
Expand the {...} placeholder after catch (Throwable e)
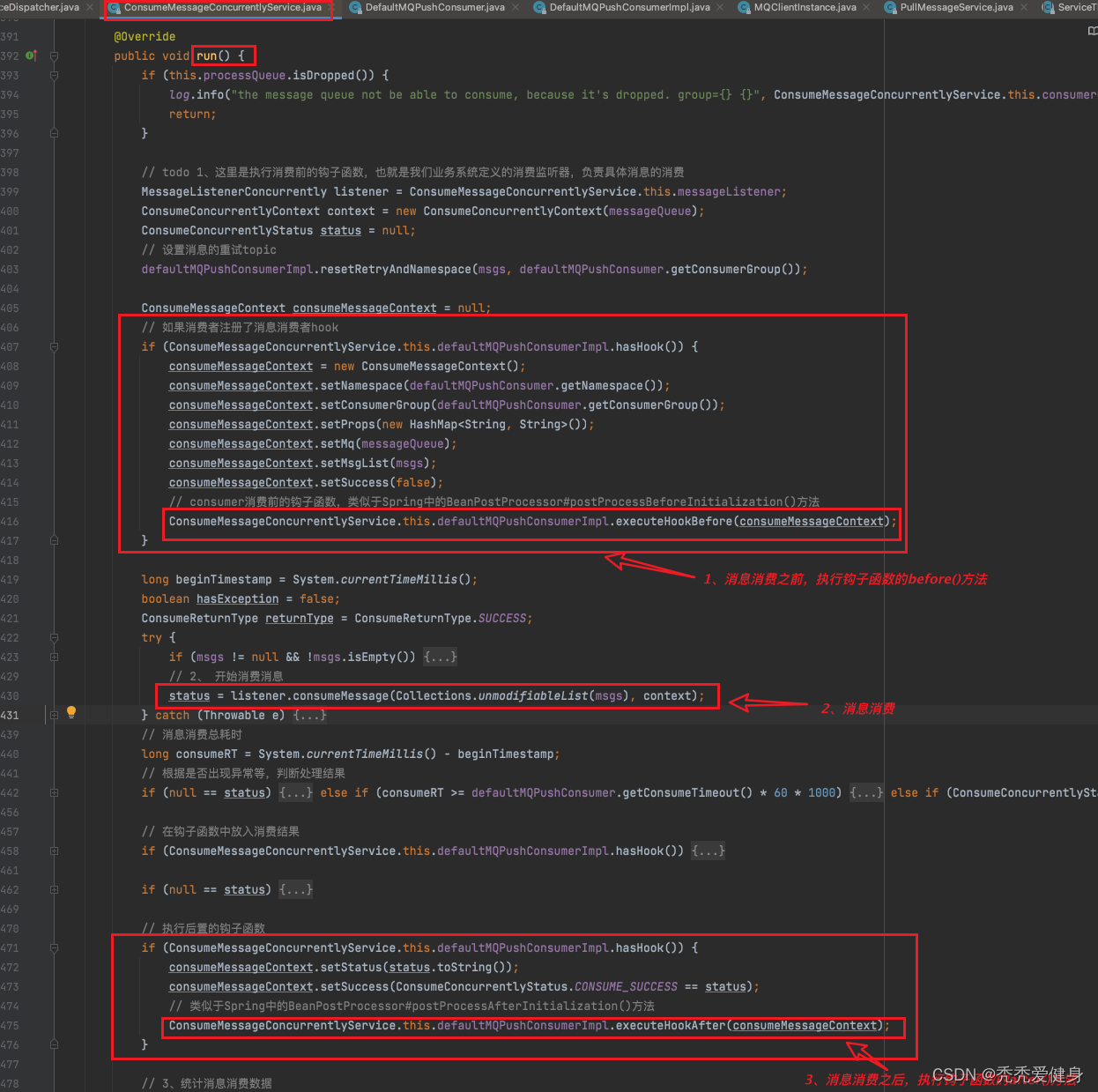click(309, 715)
